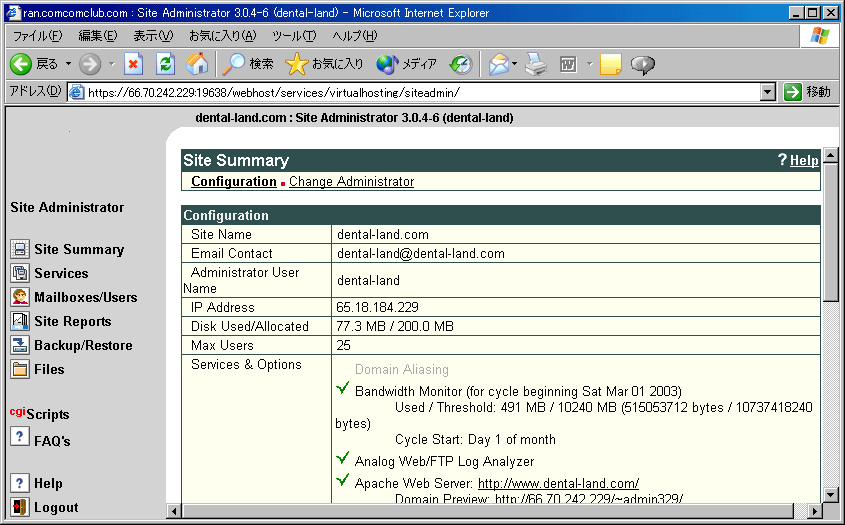
Task: Open the http://www.dental-land.com/ link
Action: pos(558,483)
